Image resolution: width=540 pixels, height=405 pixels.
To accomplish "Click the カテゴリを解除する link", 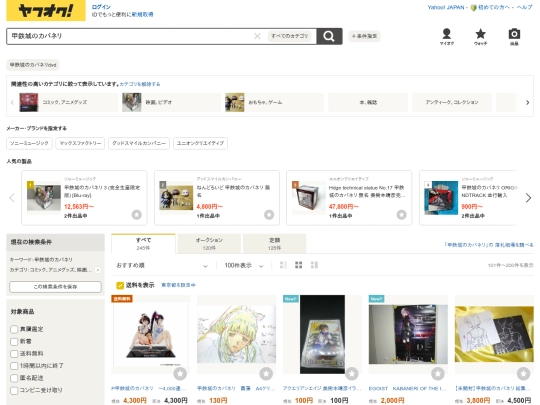I will [x=140, y=84].
